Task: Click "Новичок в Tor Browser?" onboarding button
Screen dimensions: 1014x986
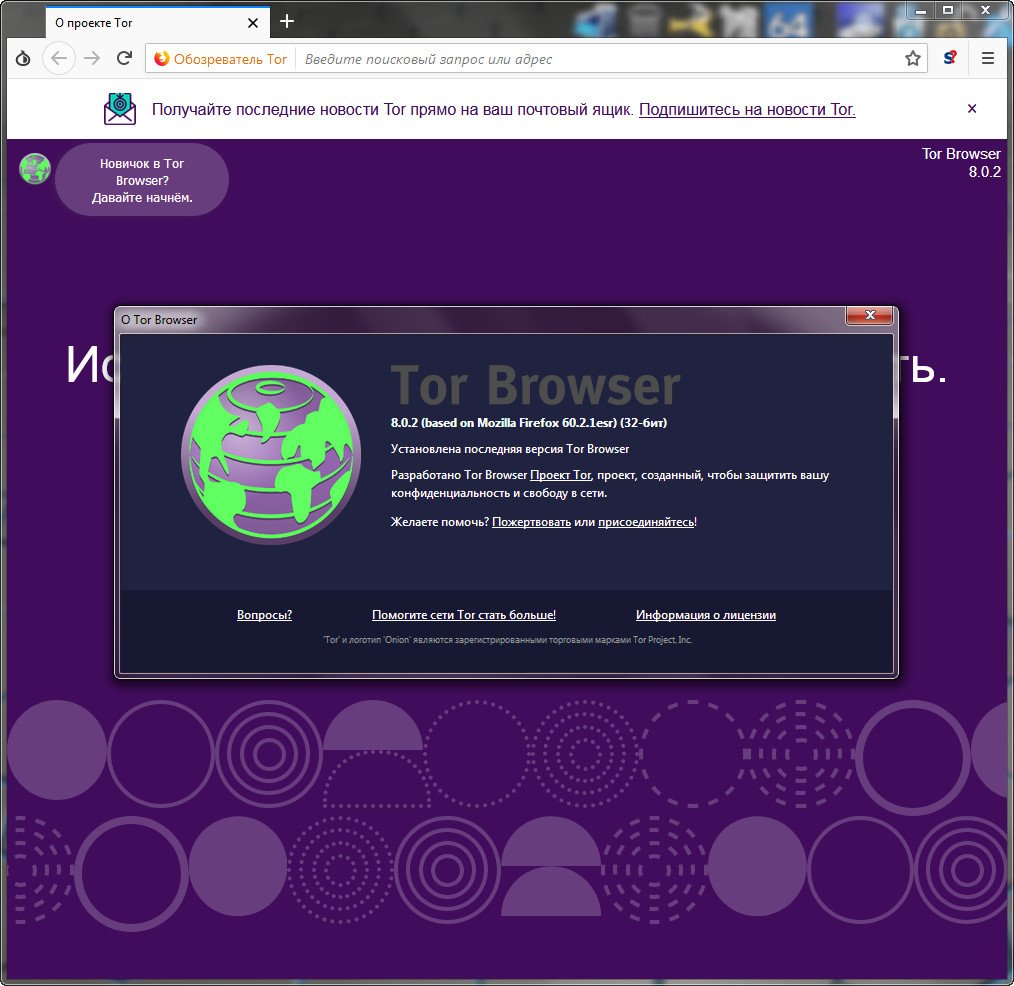Action: 142,180
